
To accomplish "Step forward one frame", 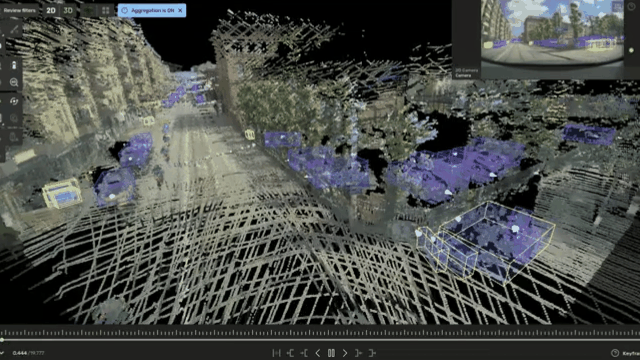I will [x=345, y=353].
